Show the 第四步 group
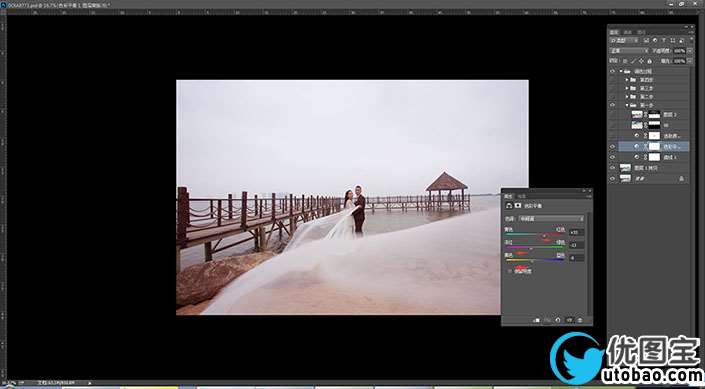This screenshot has height=389, width=705. coord(612,80)
